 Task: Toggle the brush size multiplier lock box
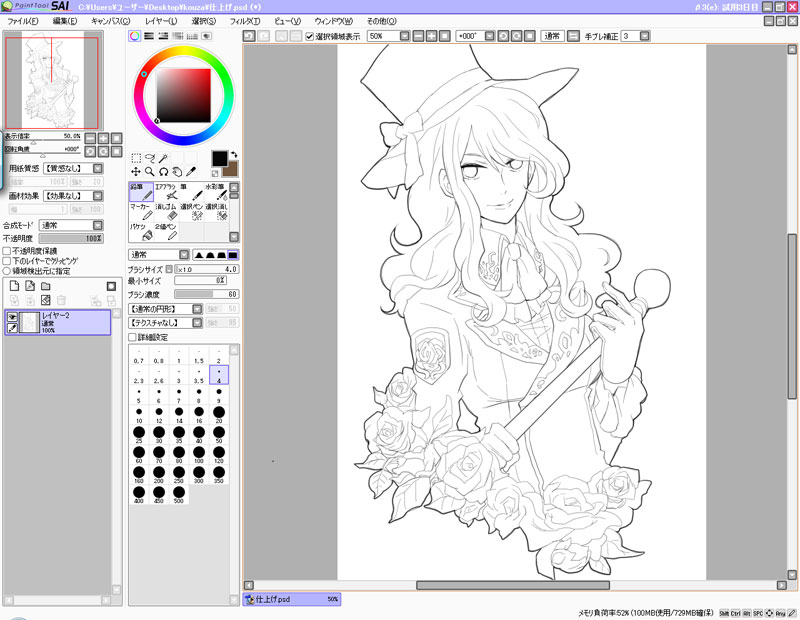[x=169, y=269]
